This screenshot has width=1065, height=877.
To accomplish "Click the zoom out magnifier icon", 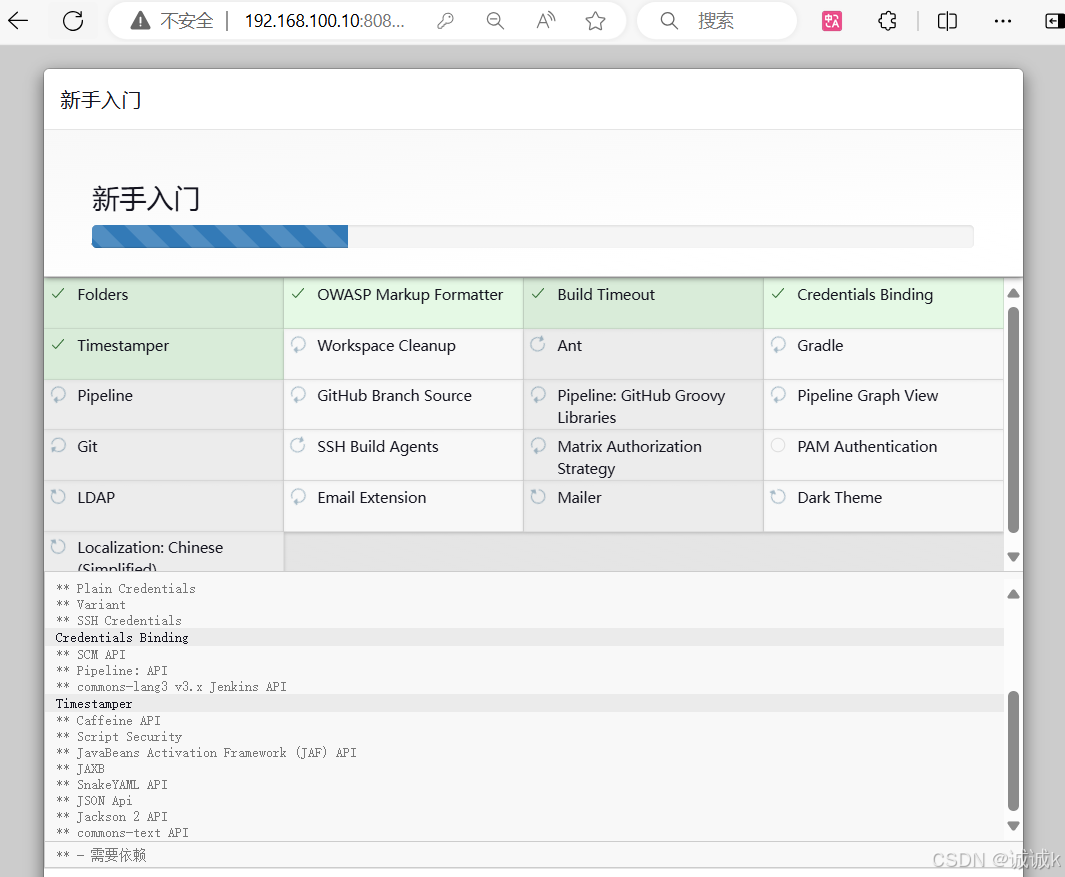I will 495,21.
